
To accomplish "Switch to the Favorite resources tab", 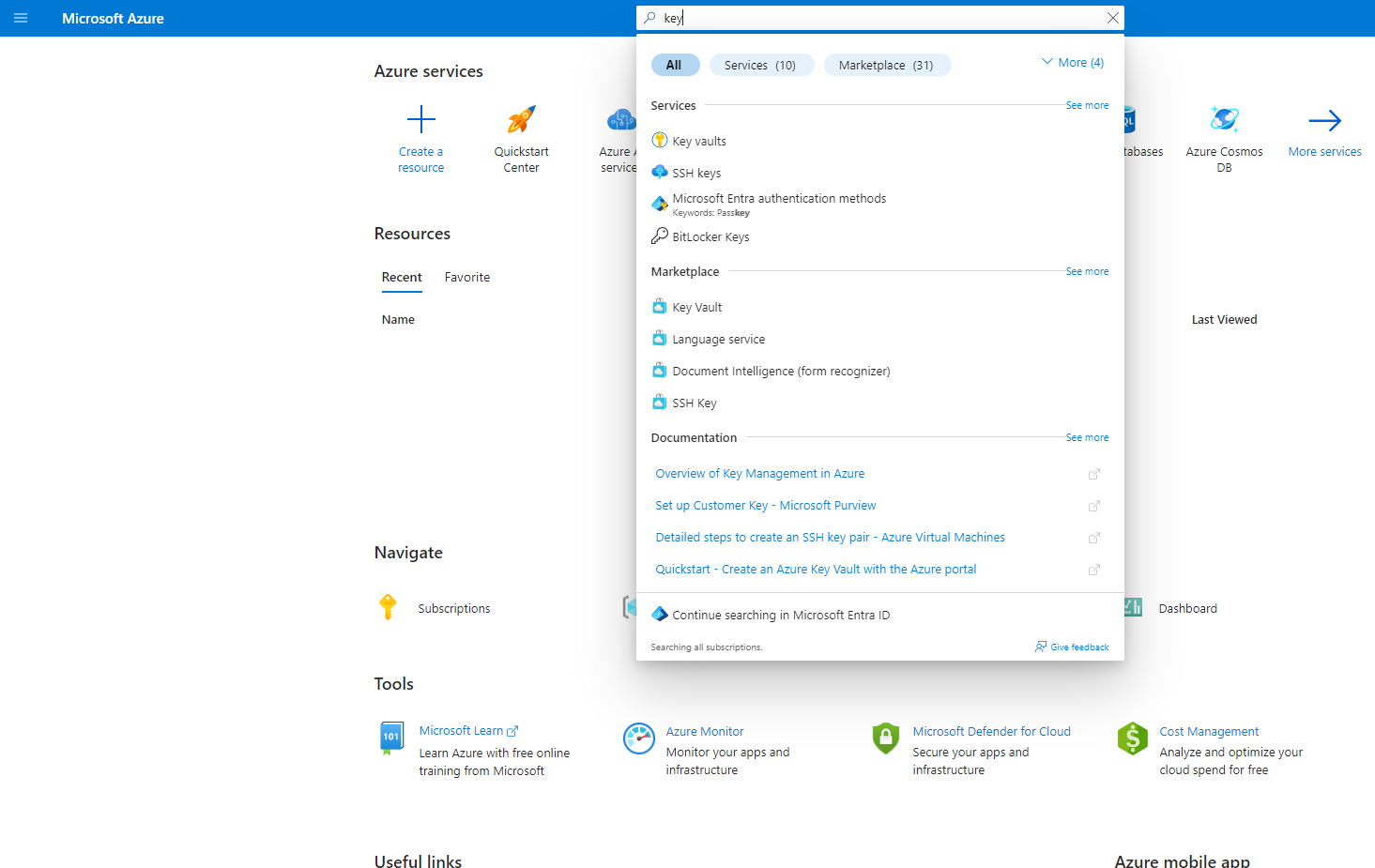I will (x=467, y=278).
